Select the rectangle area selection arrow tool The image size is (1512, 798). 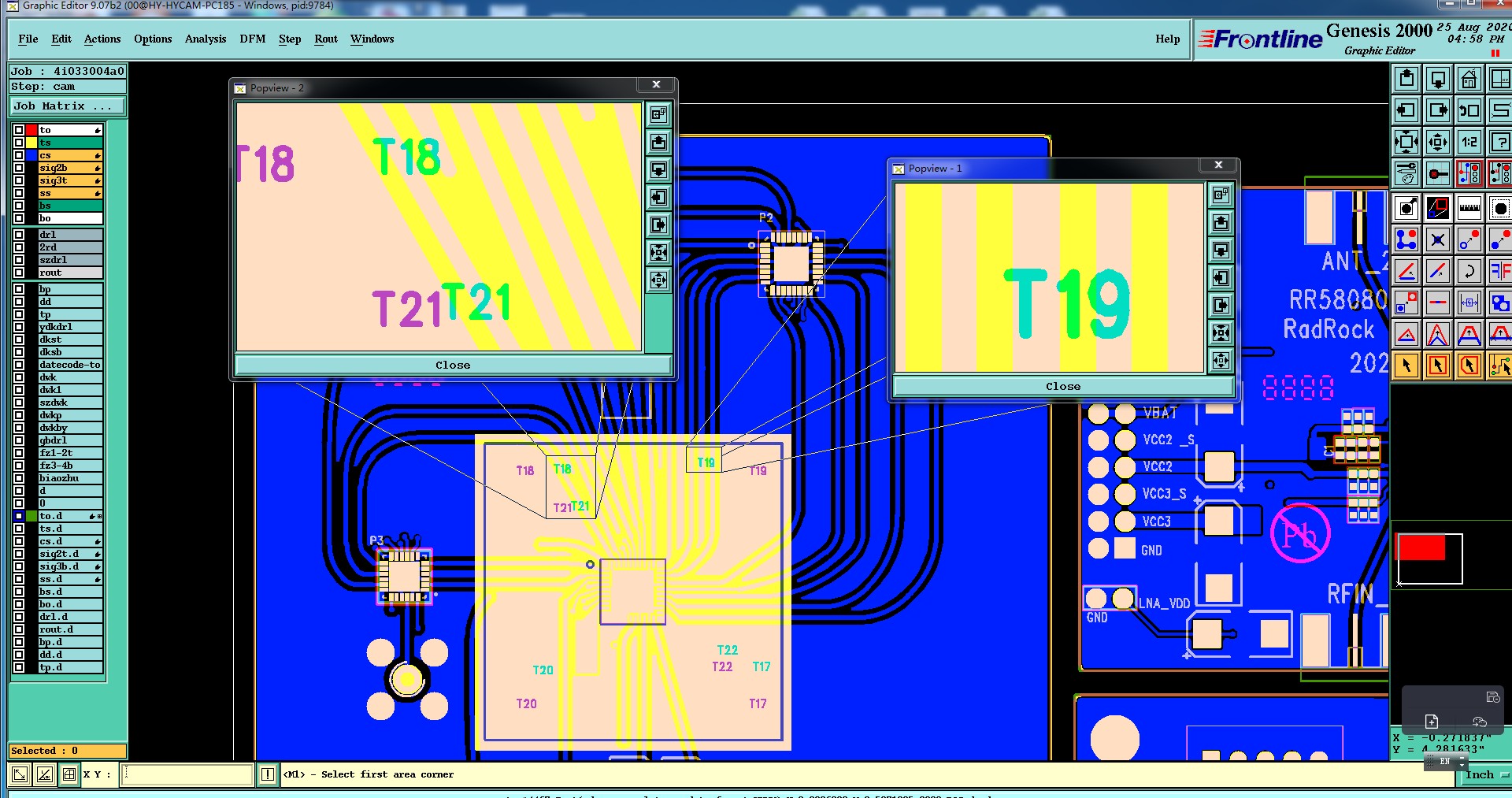click(x=1438, y=366)
